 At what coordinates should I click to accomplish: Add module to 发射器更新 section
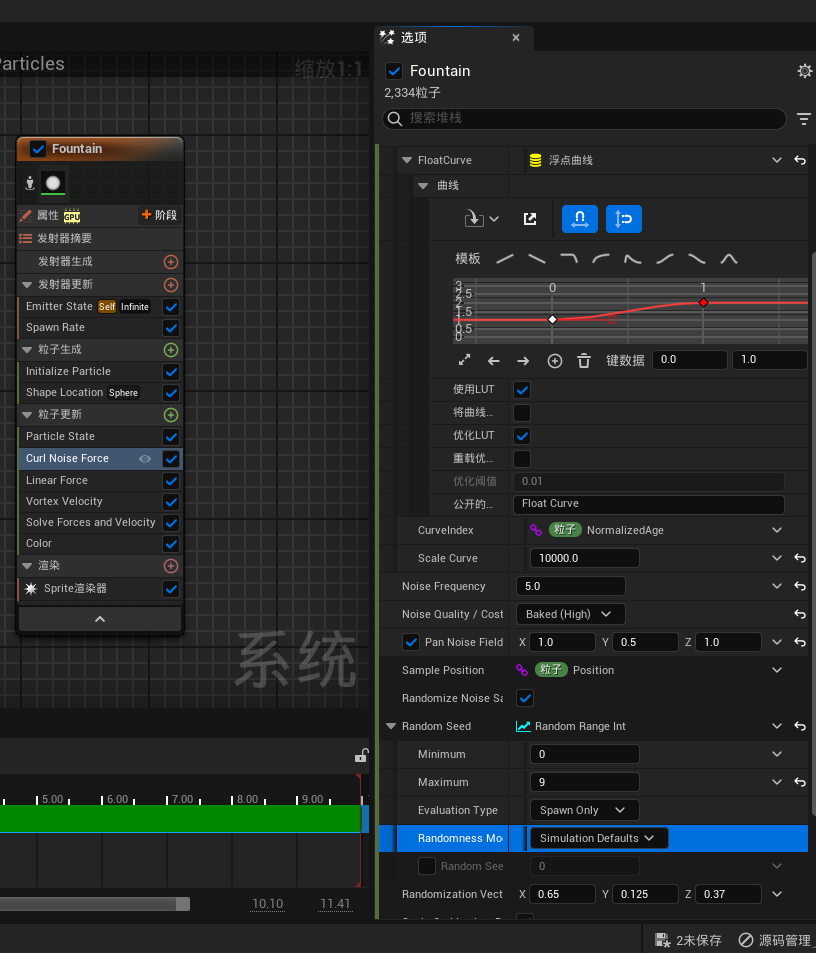(171, 284)
